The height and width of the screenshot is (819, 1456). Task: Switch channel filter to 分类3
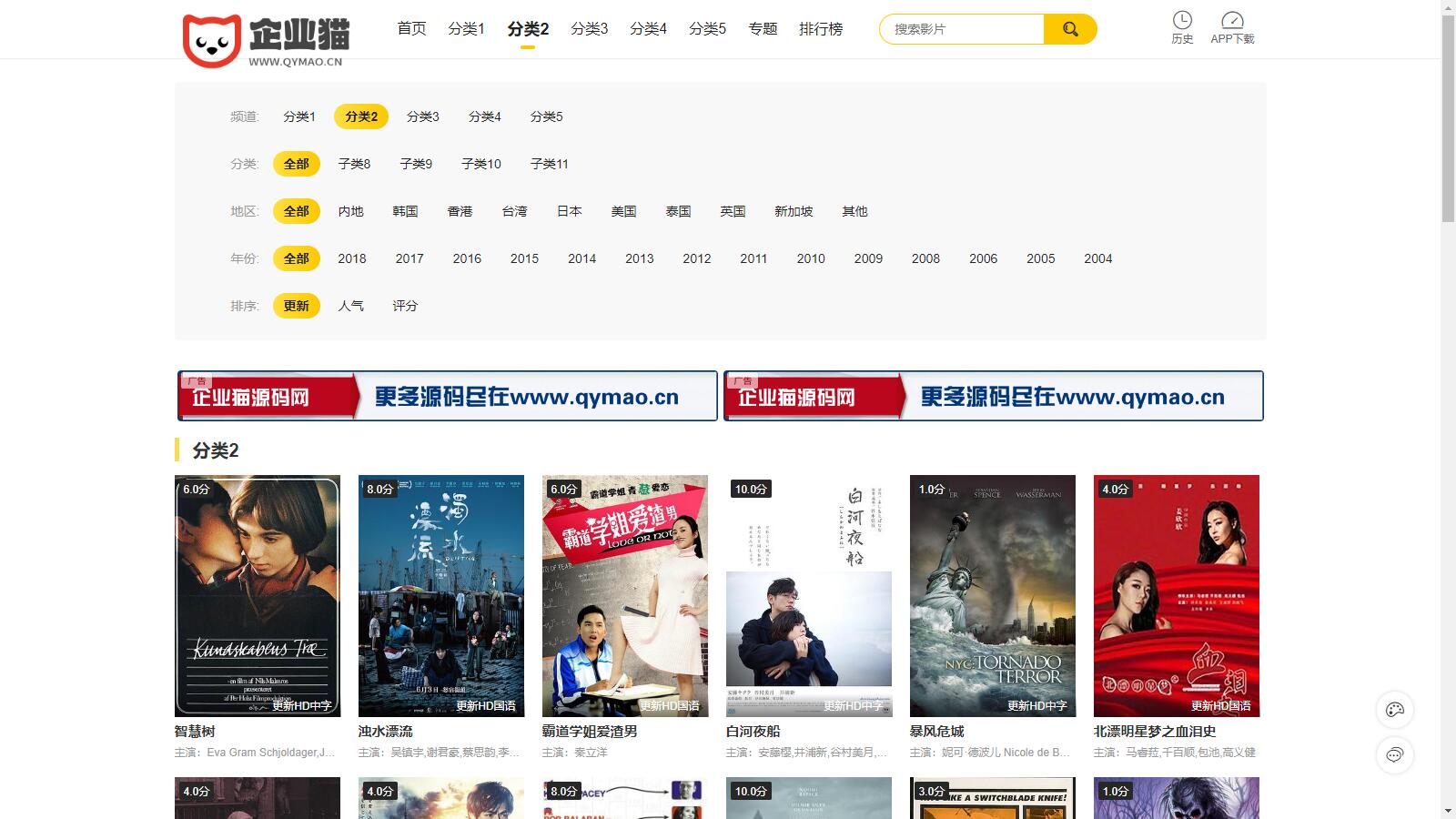click(422, 116)
